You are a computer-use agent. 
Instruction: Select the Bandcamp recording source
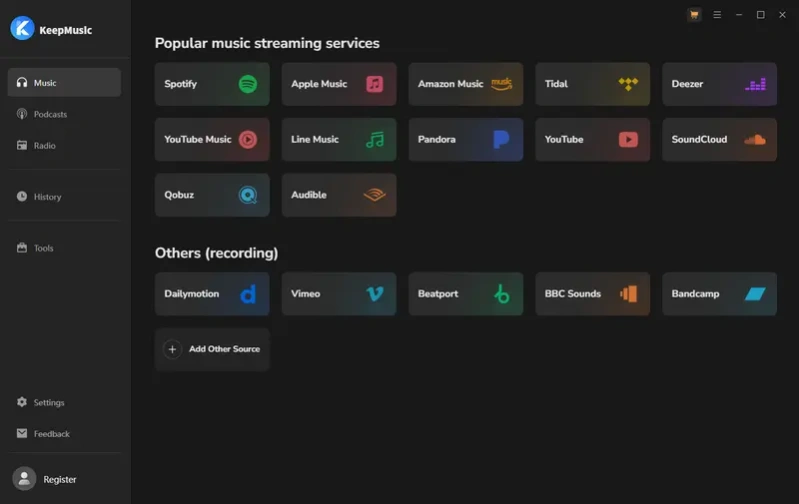[x=720, y=294]
